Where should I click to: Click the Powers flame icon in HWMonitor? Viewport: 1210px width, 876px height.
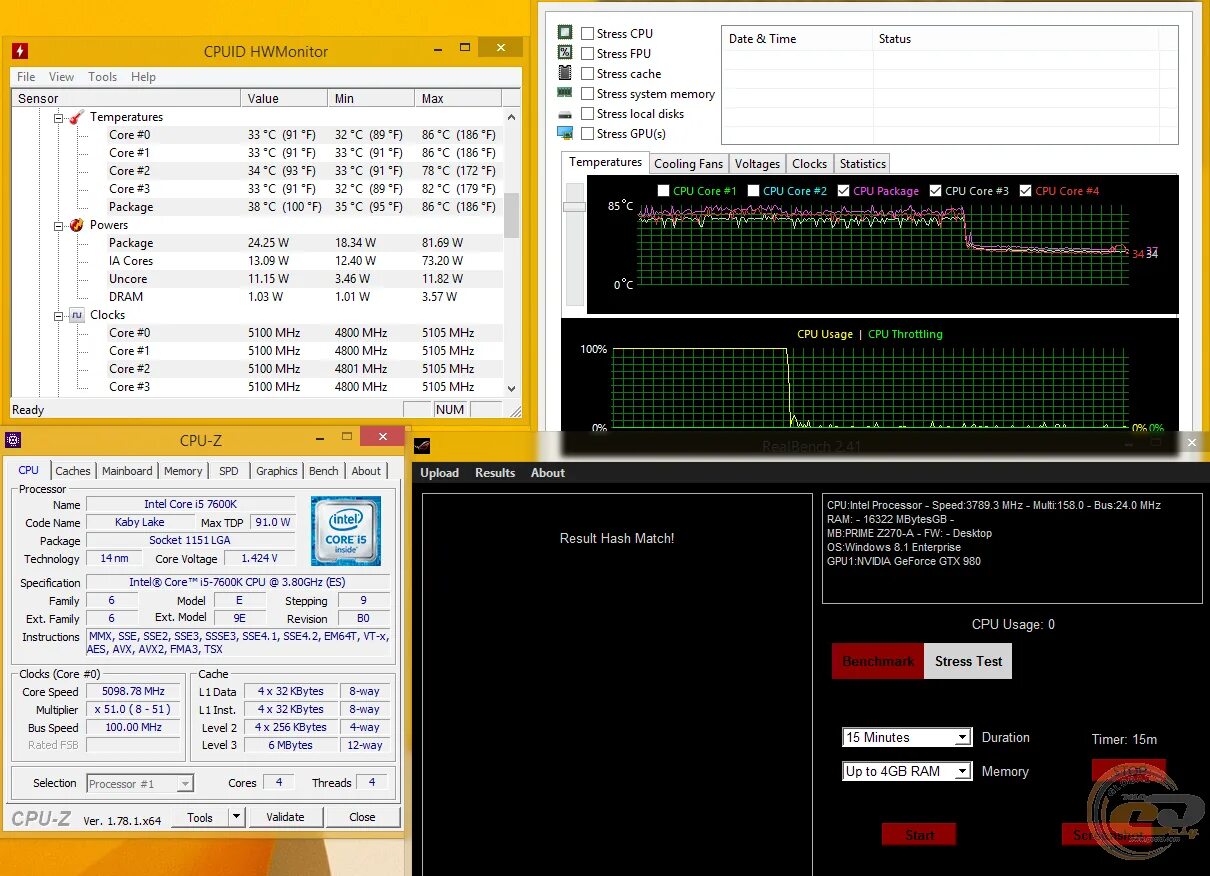pyautogui.click(x=77, y=225)
